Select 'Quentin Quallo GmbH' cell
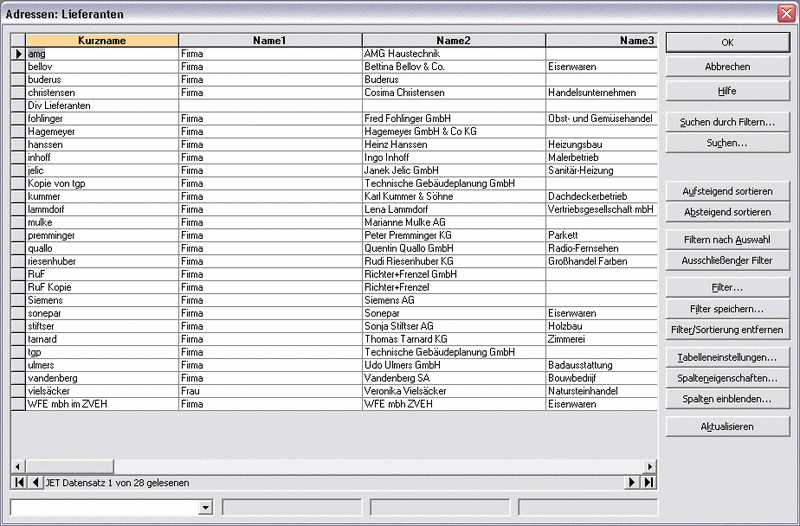This screenshot has width=800, height=526. pos(454,248)
